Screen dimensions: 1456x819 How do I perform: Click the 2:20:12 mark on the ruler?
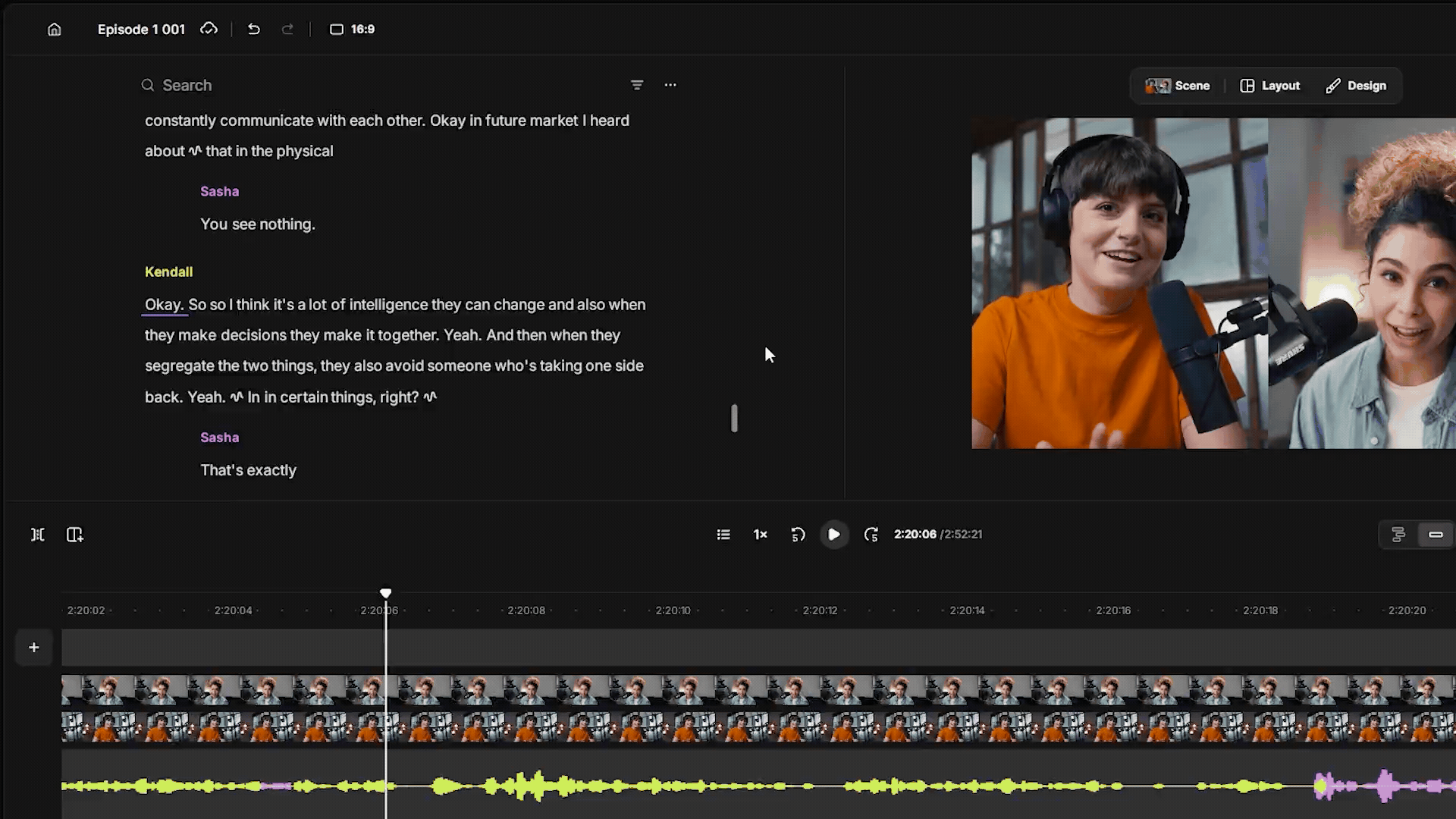point(820,610)
